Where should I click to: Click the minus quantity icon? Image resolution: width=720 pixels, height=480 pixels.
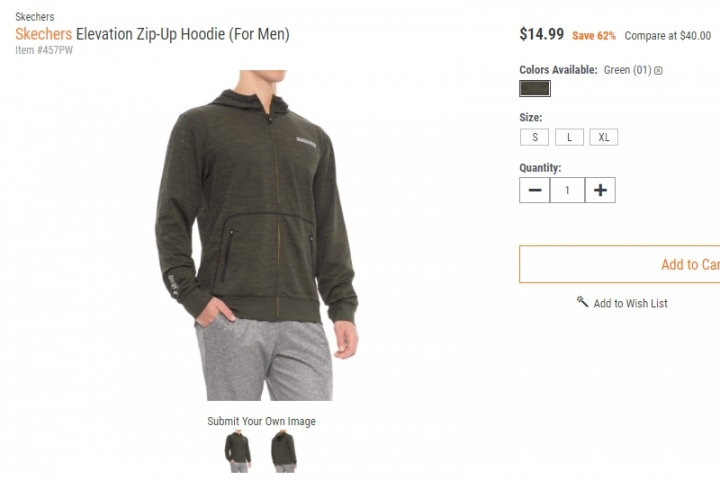(x=534, y=190)
